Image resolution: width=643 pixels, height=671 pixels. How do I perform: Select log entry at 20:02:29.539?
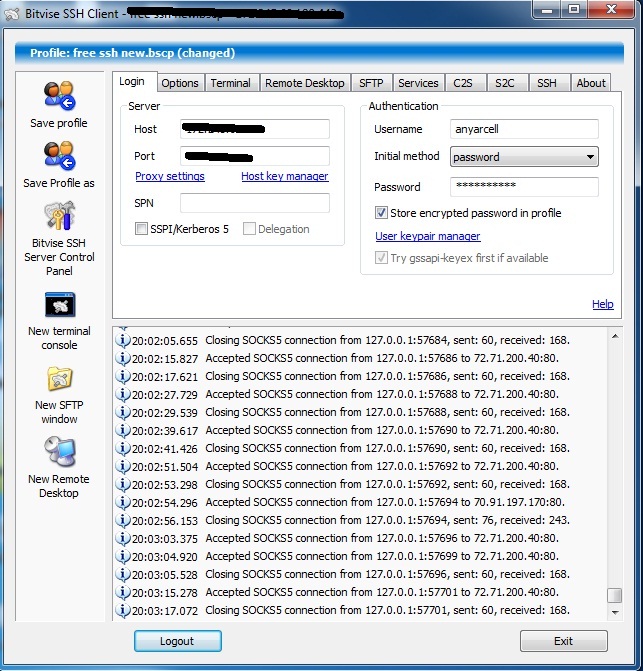tap(343, 412)
